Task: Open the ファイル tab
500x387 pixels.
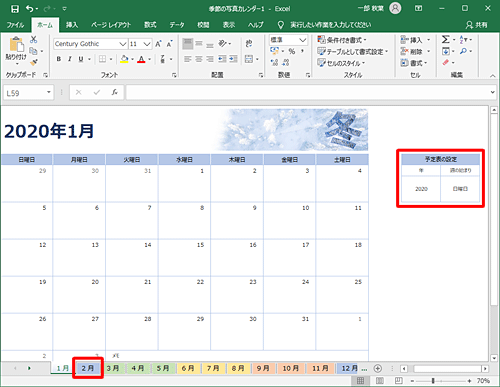Action: pos(15,25)
